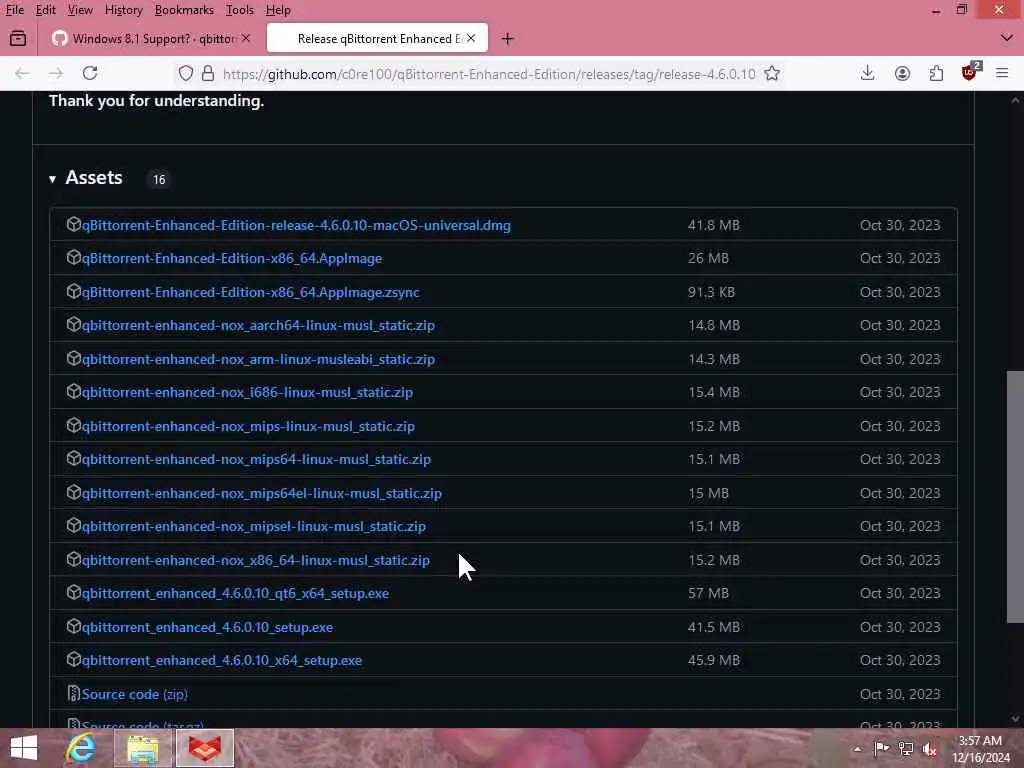Click the page vertical scrollbar thumb
1024x768 pixels.
tap(1015, 496)
